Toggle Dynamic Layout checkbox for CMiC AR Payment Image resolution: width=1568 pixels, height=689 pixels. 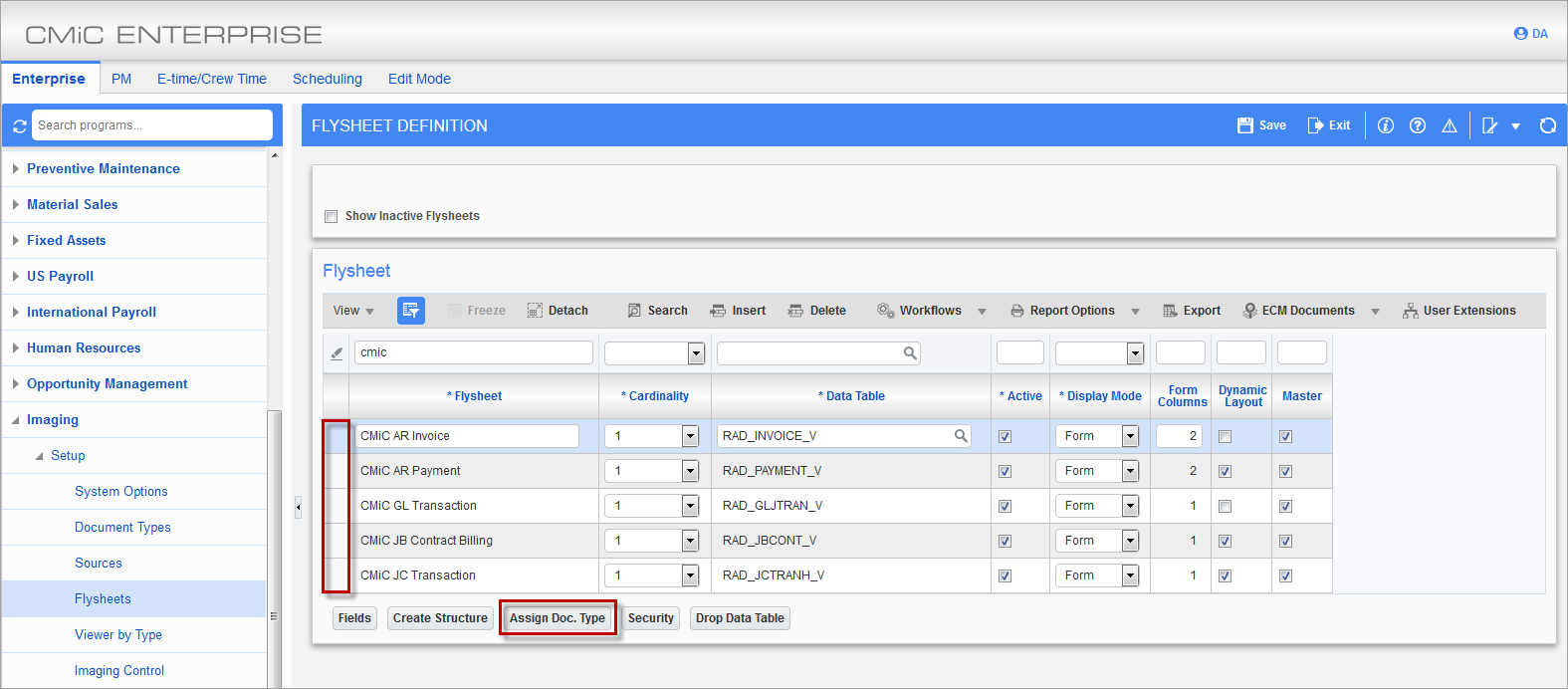coord(1225,471)
